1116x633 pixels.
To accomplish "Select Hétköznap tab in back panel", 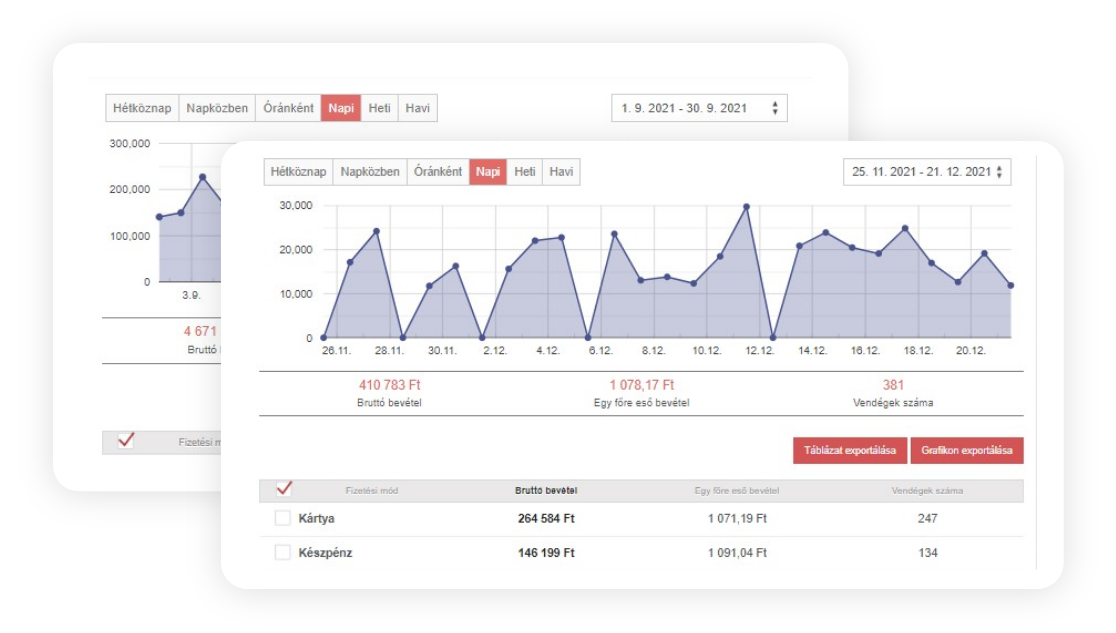I will pos(142,108).
